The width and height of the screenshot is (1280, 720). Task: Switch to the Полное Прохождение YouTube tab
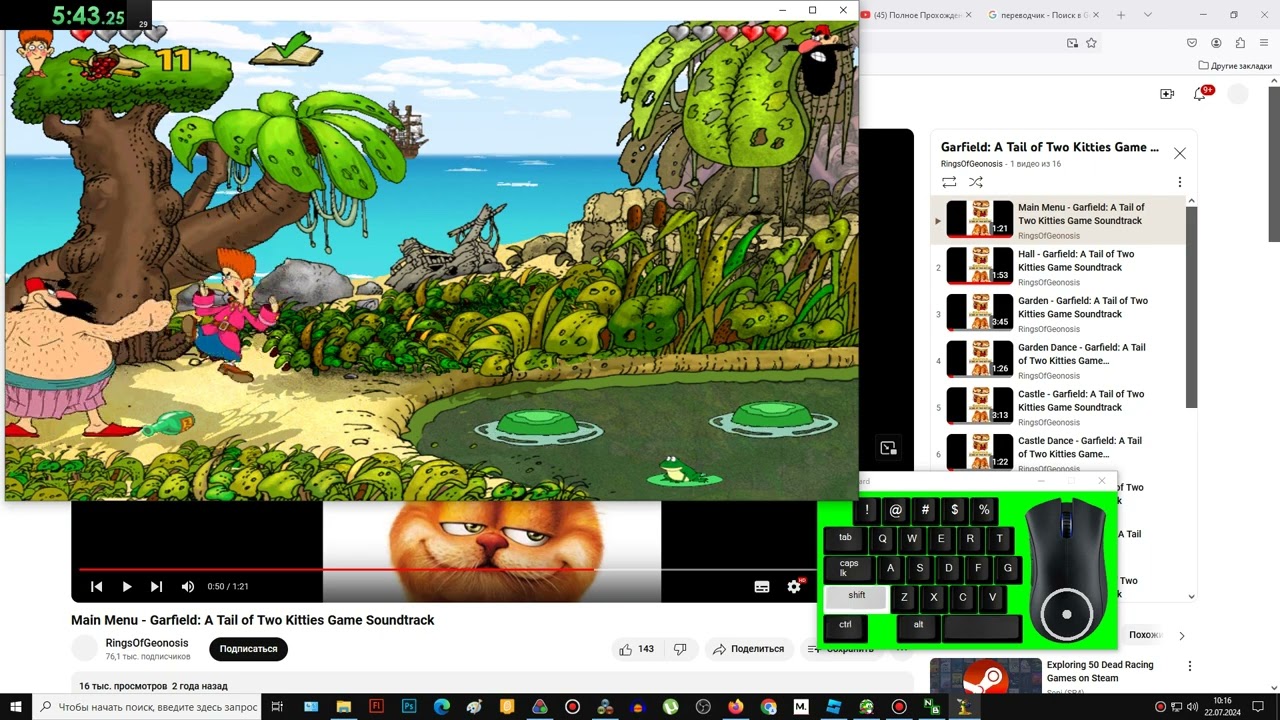pos(917,15)
